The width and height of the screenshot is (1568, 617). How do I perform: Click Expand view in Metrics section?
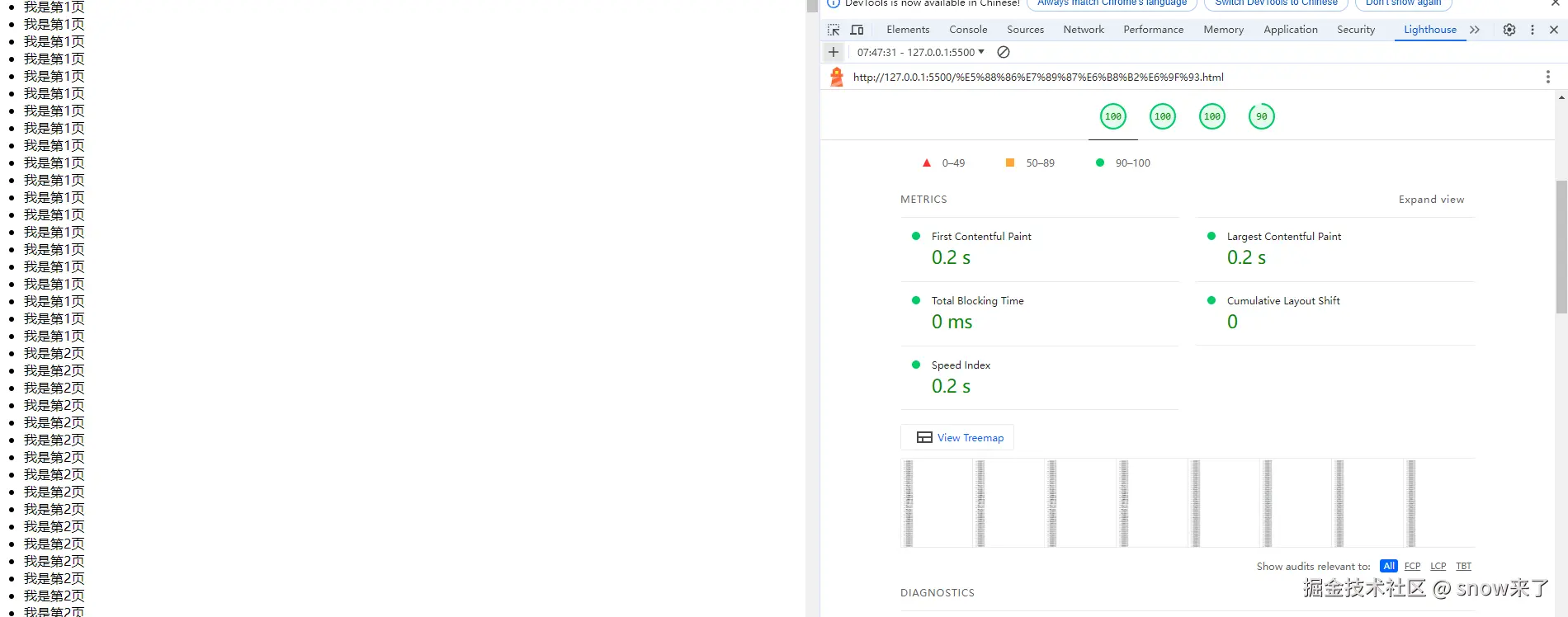click(x=1431, y=200)
